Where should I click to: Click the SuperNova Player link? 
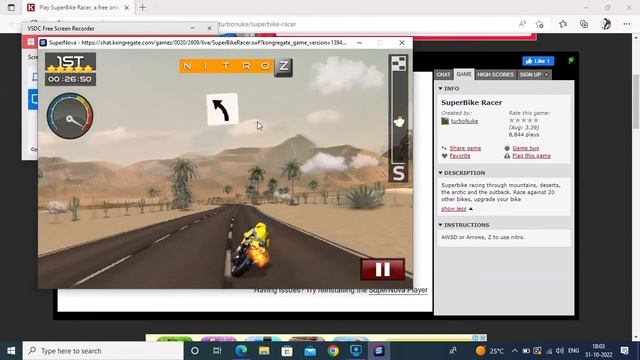pos(398,290)
